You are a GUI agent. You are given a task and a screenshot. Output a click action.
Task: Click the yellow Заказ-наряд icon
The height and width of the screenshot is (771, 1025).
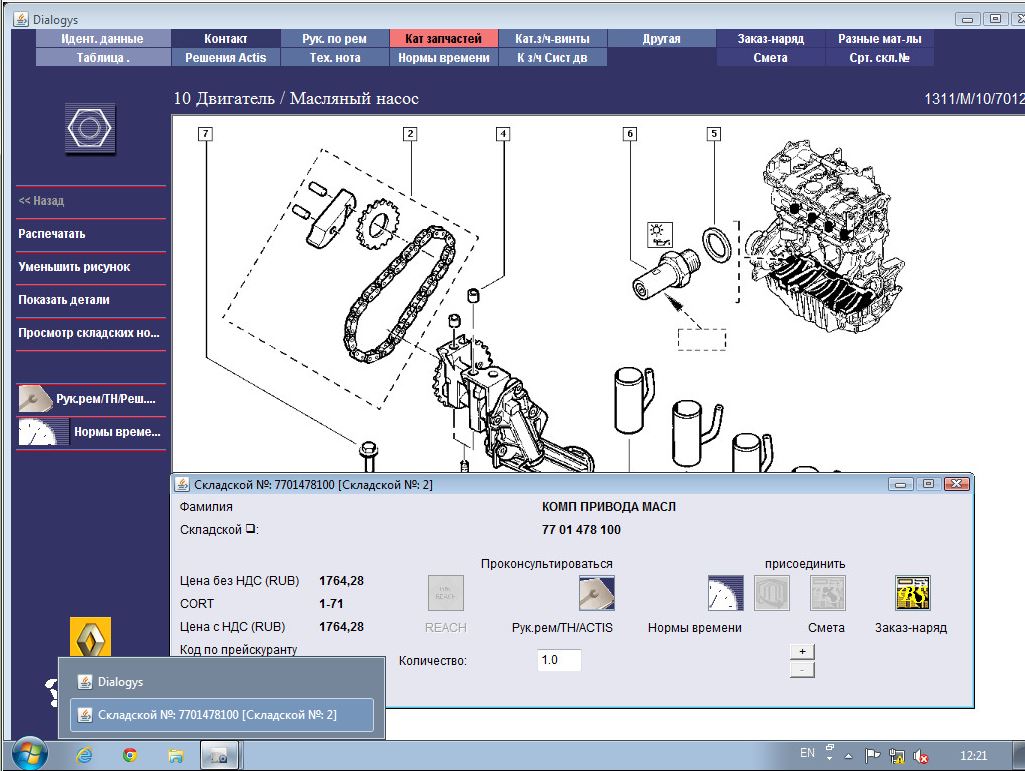pos(913,593)
